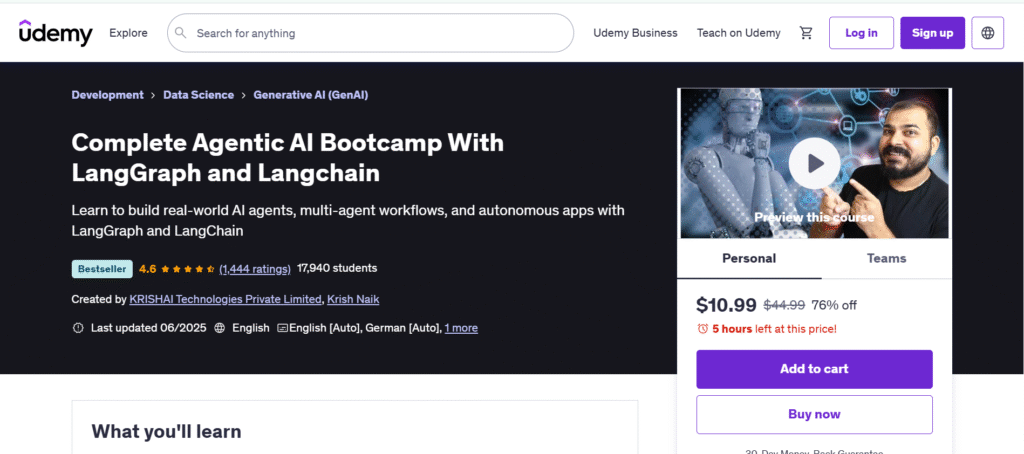Focus the Search for anything field
This screenshot has height=454, width=1024.
click(x=370, y=33)
